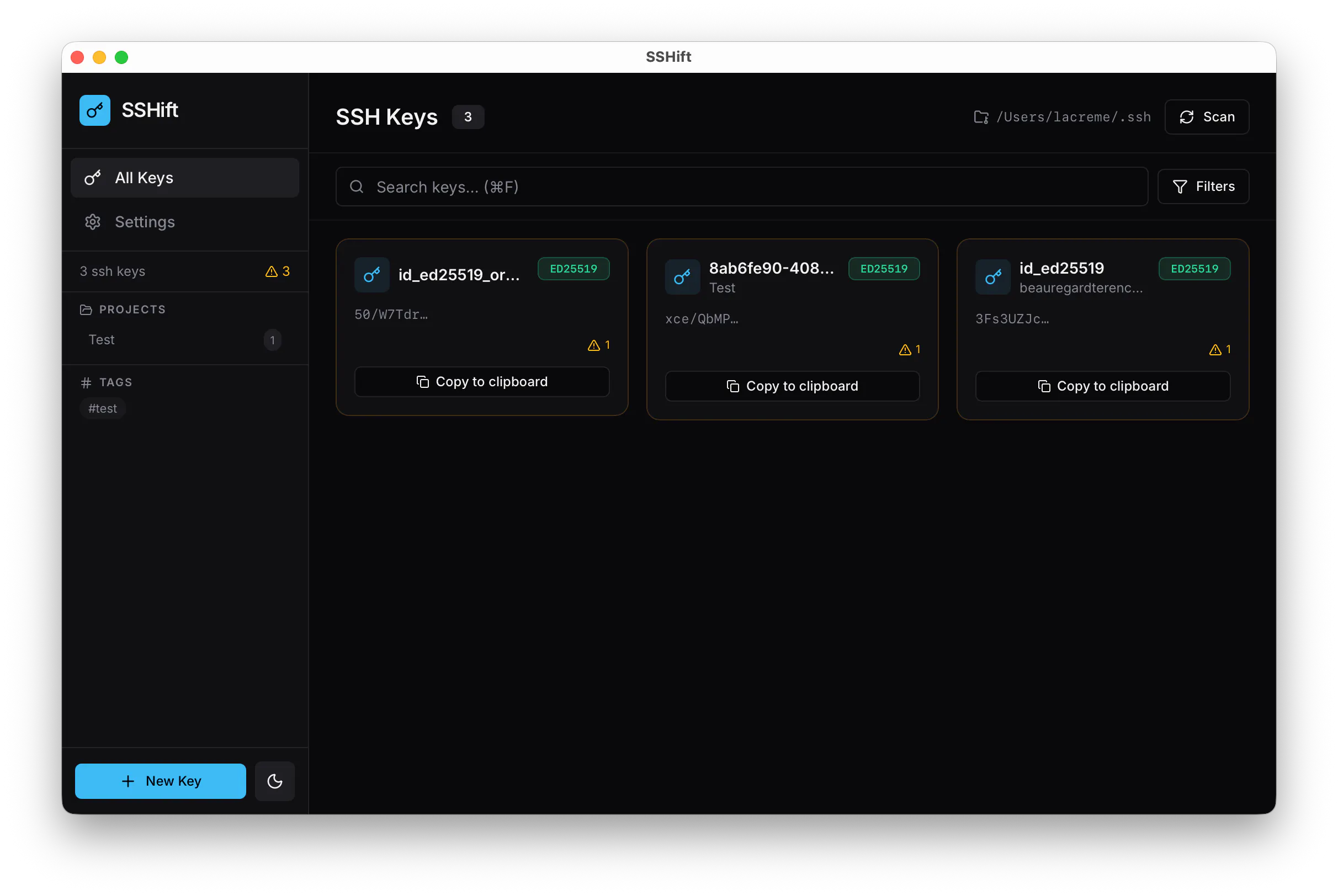Open the id_ed25519_or... key card title

459,275
